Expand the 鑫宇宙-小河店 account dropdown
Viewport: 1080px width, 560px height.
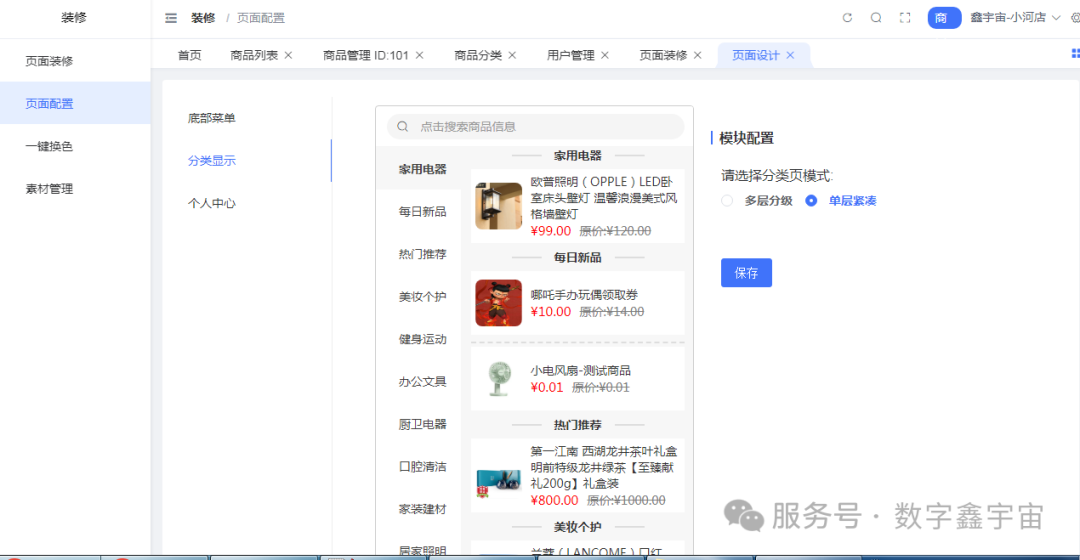pyautogui.click(x=1015, y=18)
